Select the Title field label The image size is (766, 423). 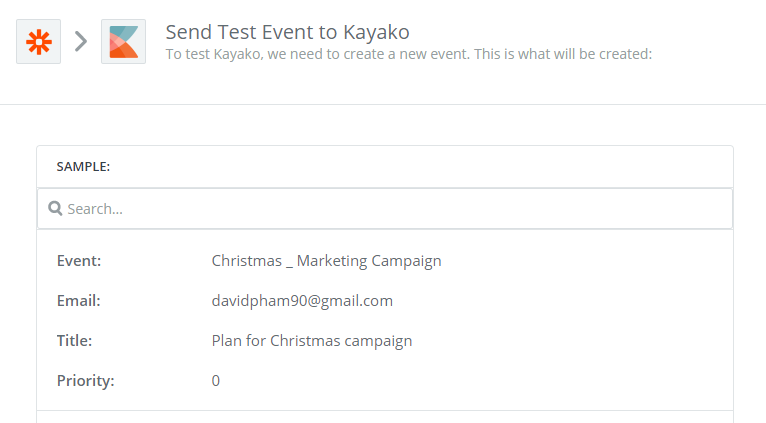pyautogui.click(x=74, y=341)
